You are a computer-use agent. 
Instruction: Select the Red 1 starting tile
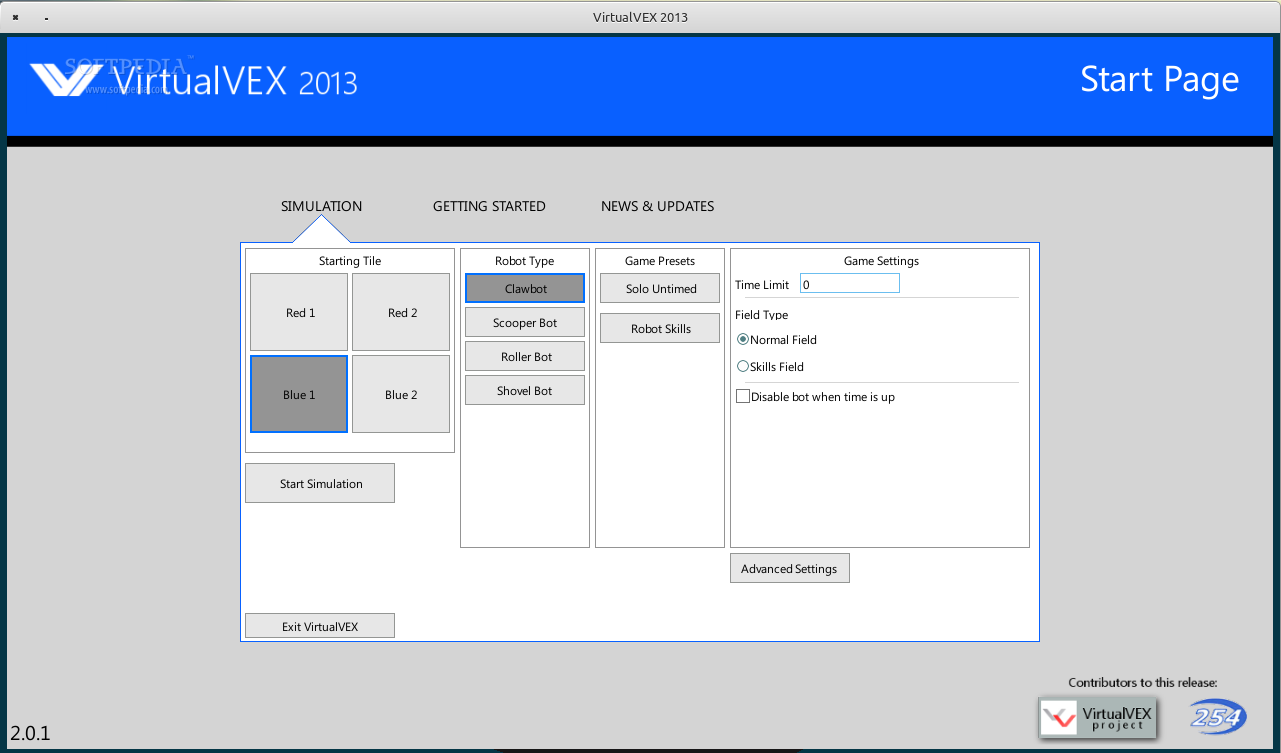299,312
